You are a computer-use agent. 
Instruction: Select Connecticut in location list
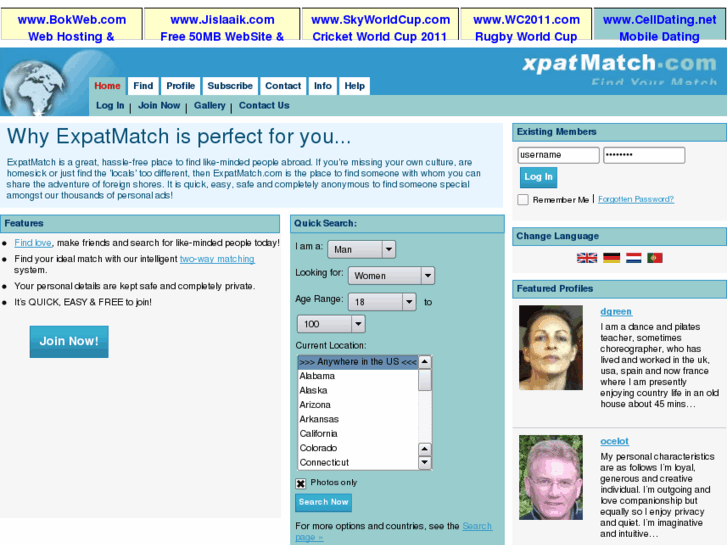[x=358, y=462]
